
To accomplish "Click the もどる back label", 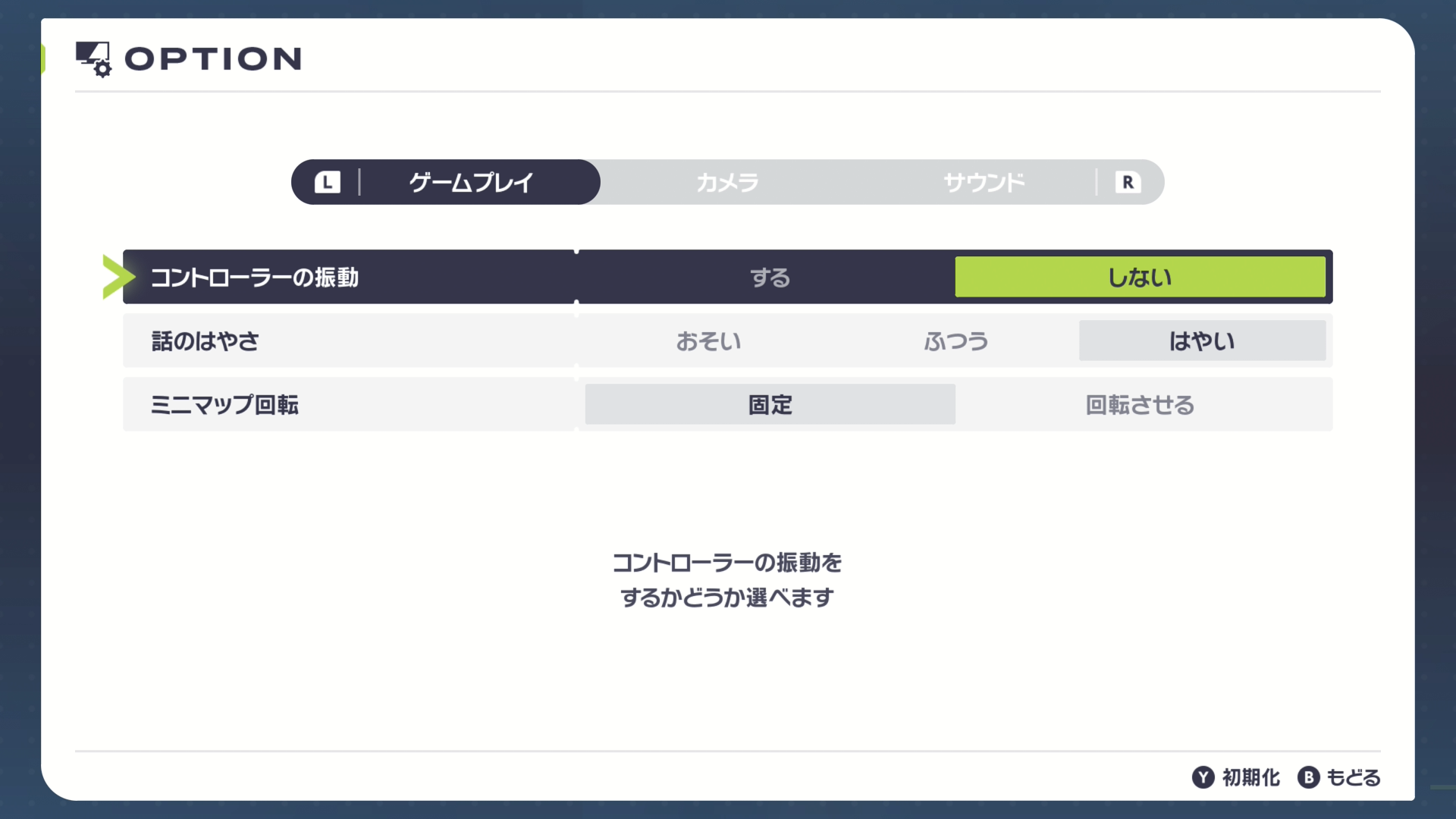I will pos(1353,777).
